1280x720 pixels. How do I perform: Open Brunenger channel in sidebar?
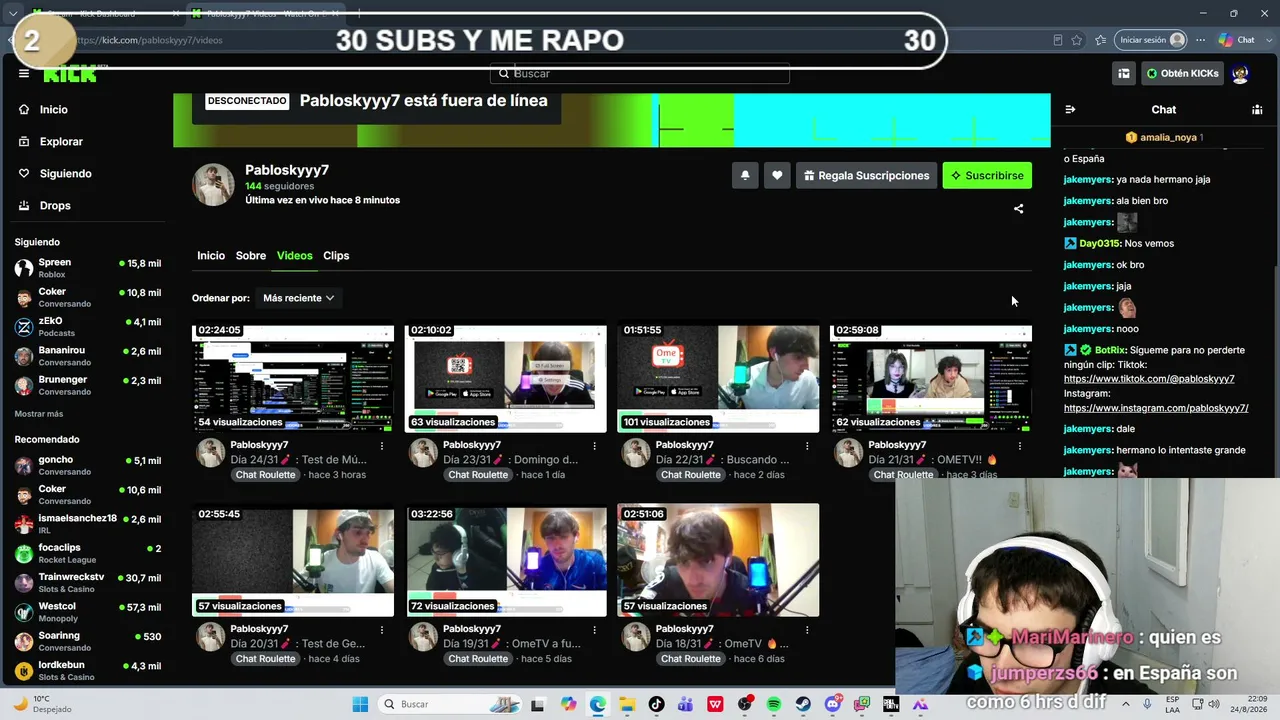88,385
